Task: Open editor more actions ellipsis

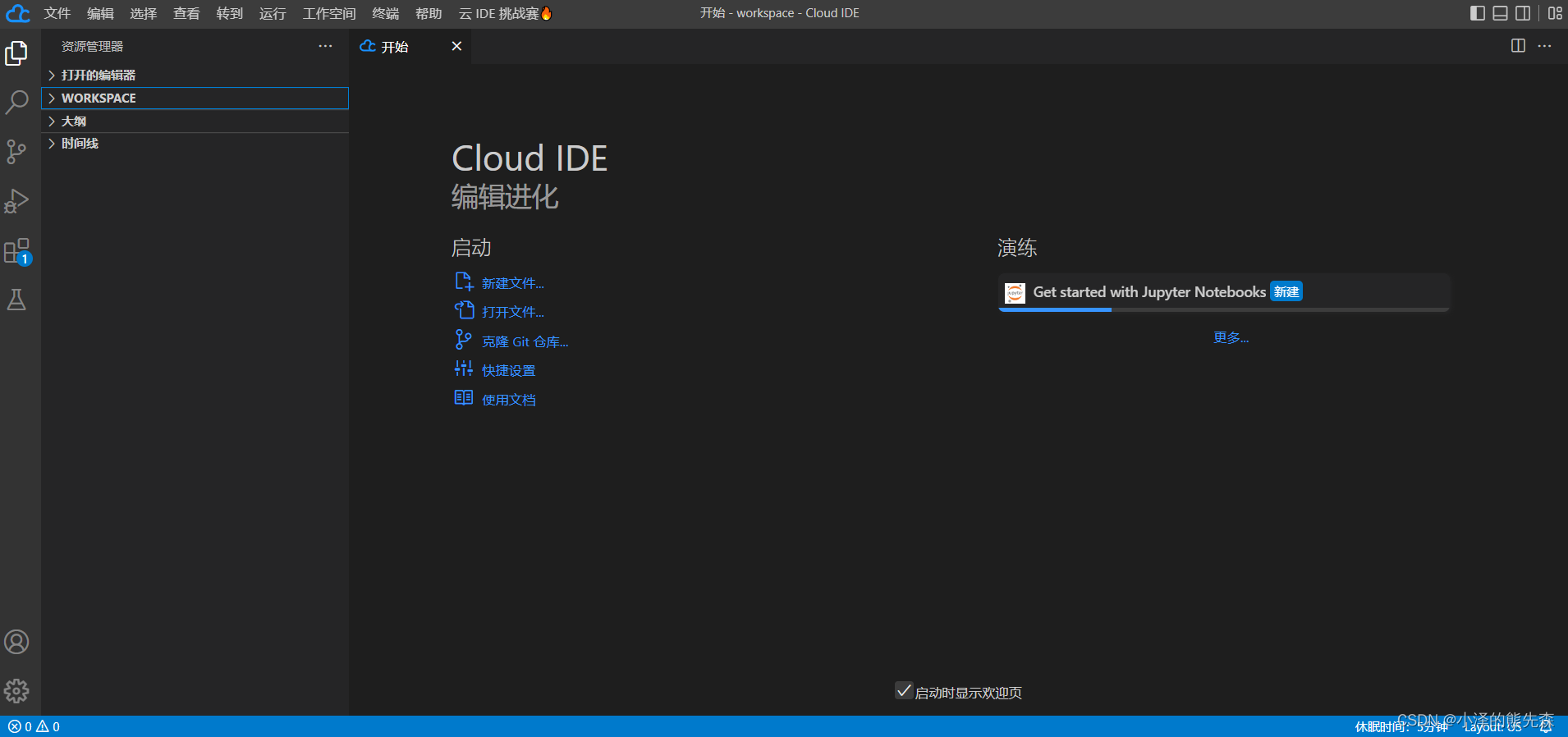Action: click(x=1544, y=46)
